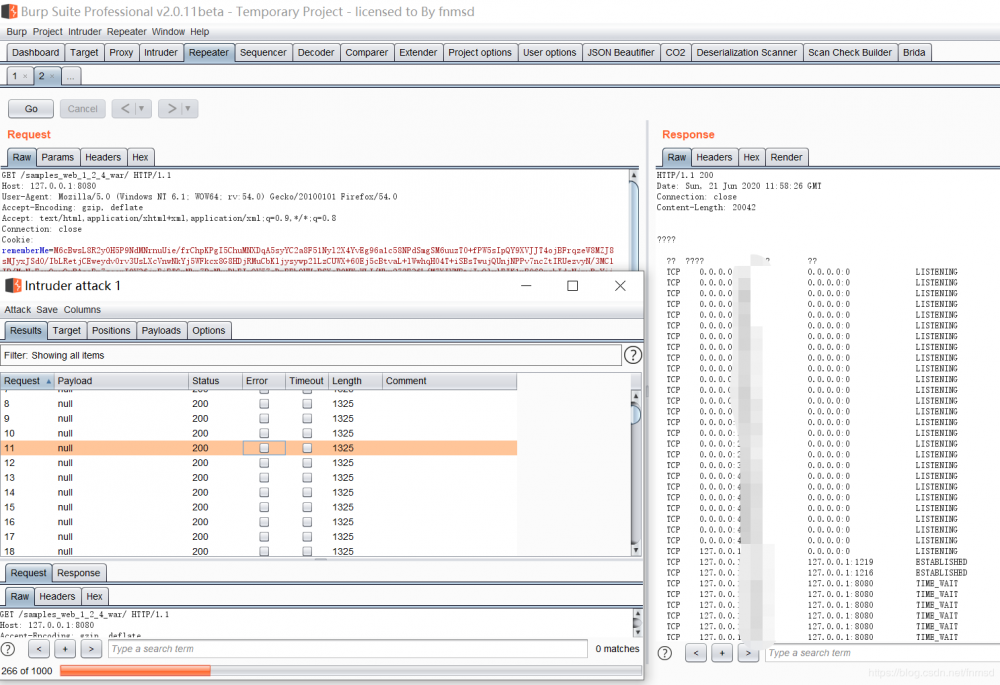
Task: Go to previous match in Response search
Action: pos(696,653)
